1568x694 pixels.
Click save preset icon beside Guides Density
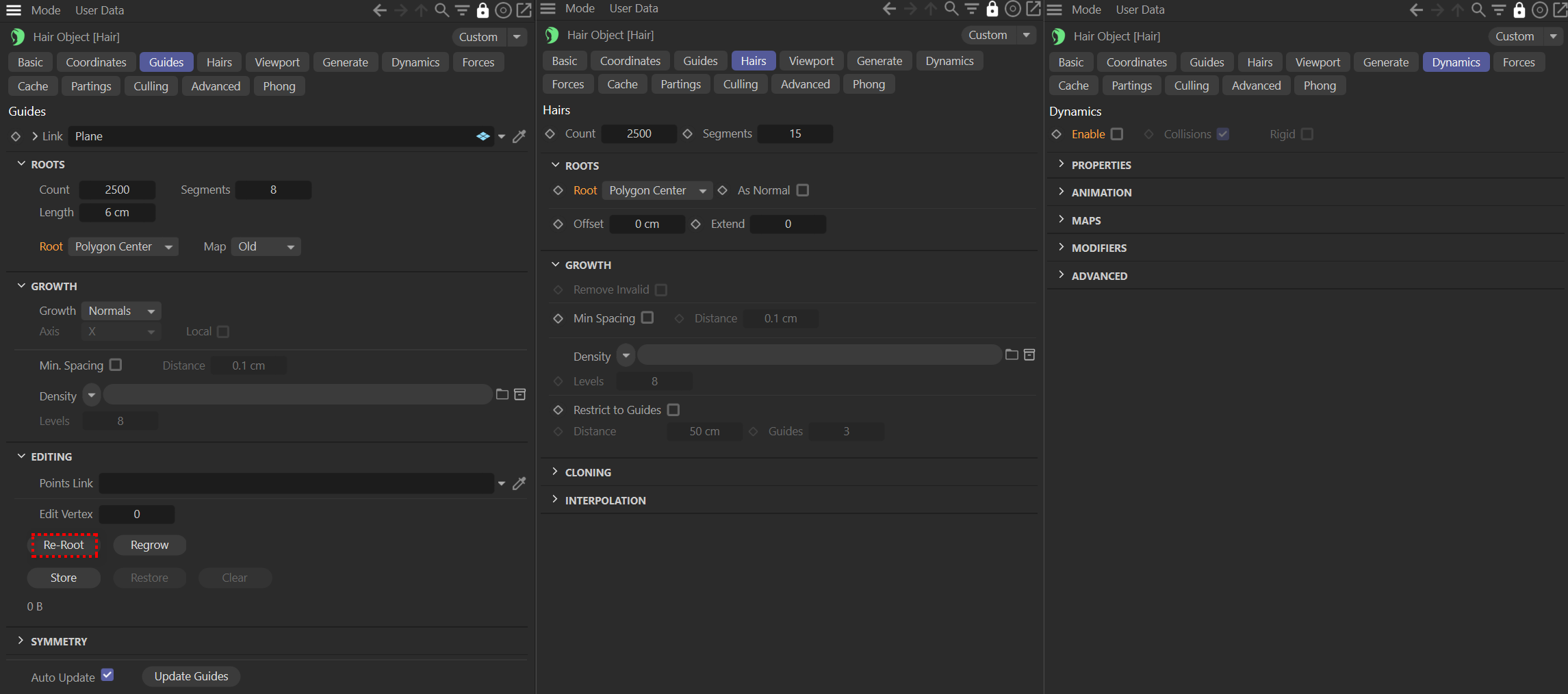tap(520, 394)
